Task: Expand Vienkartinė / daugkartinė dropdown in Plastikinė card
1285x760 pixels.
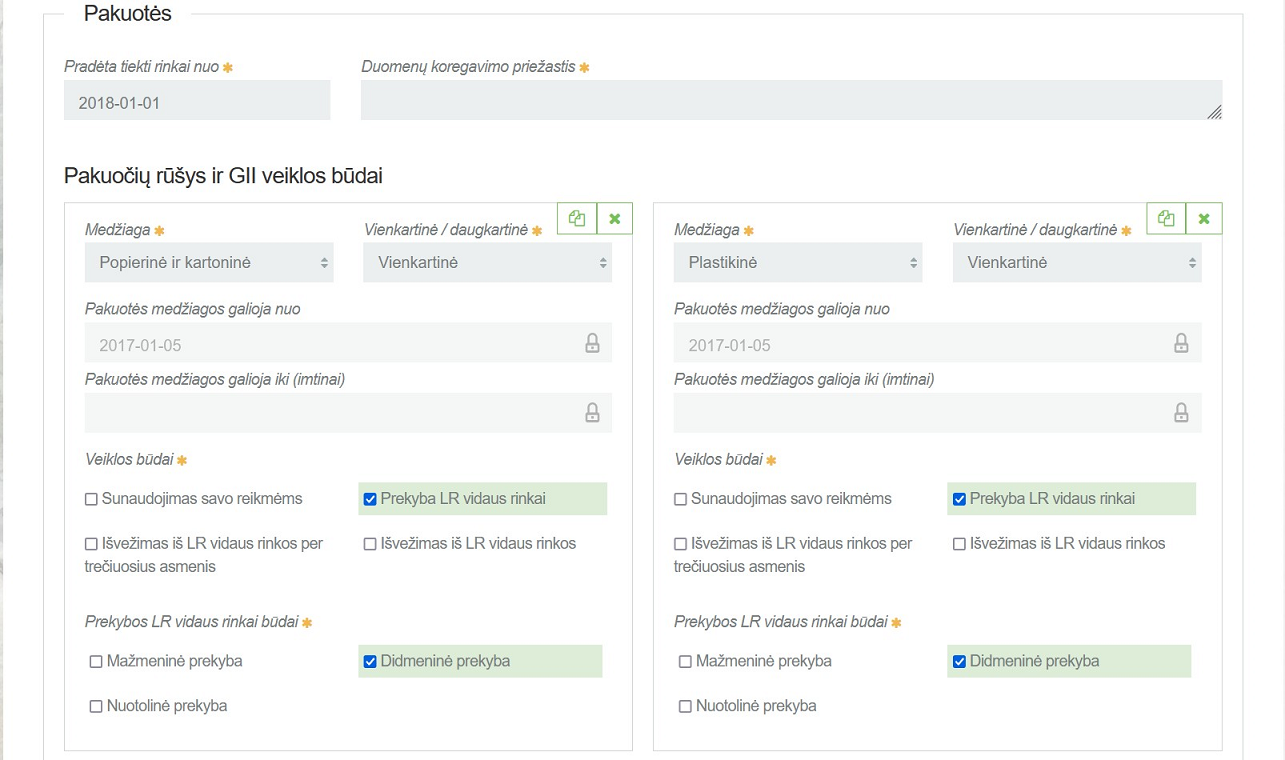Action: point(1077,262)
